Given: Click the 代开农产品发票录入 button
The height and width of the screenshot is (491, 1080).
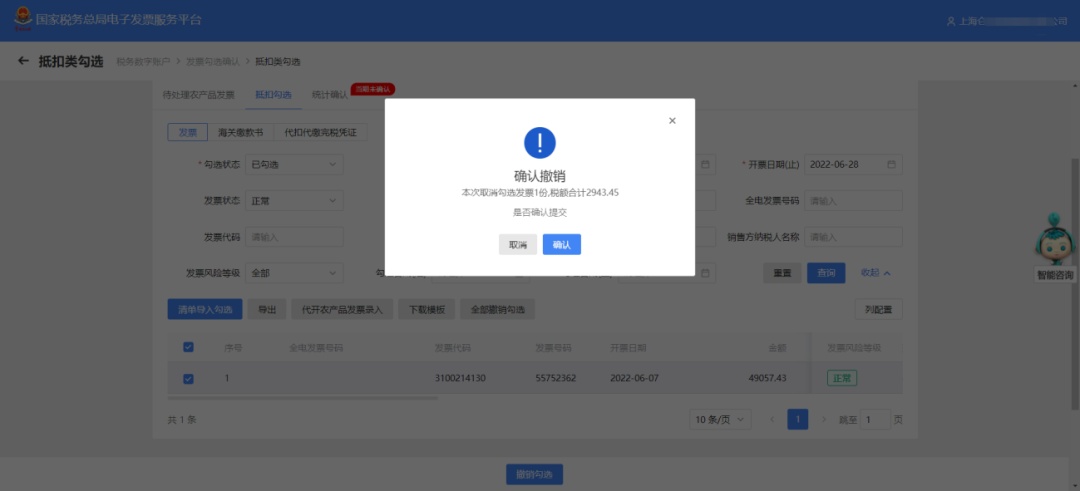Looking at the screenshot, I should tap(342, 309).
